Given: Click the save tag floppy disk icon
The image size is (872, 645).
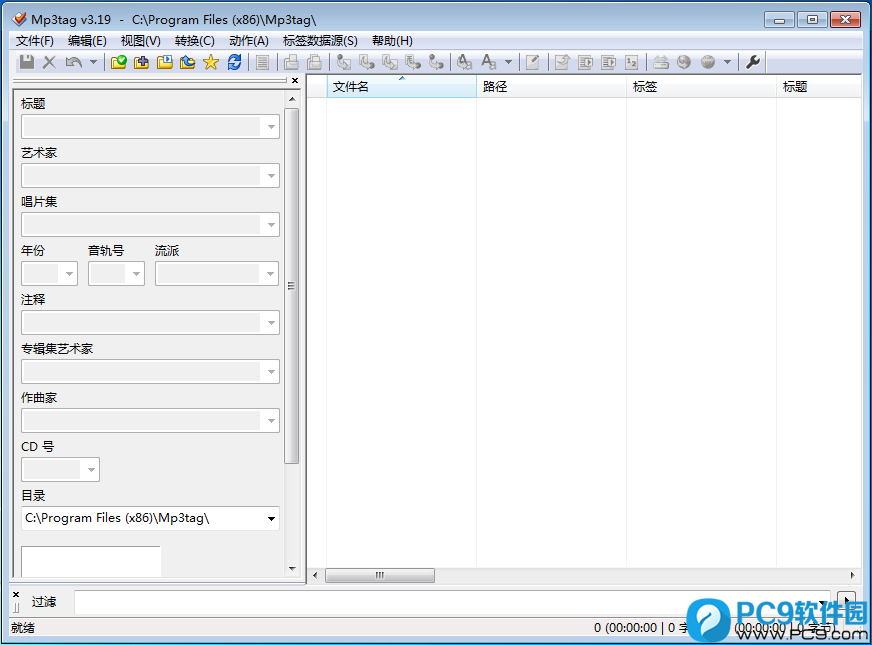Looking at the screenshot, I should coord(27,62).
